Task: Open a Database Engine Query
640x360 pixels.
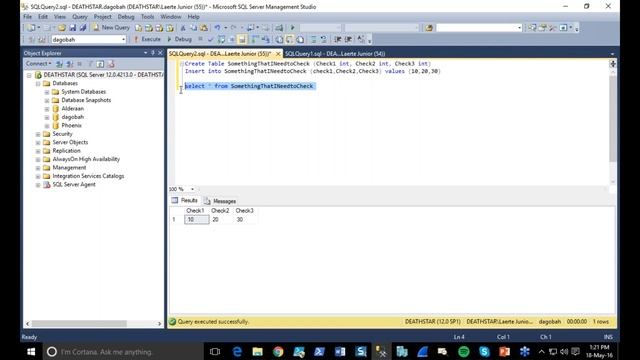Action: pyautogui.click(x=138, y=28)
